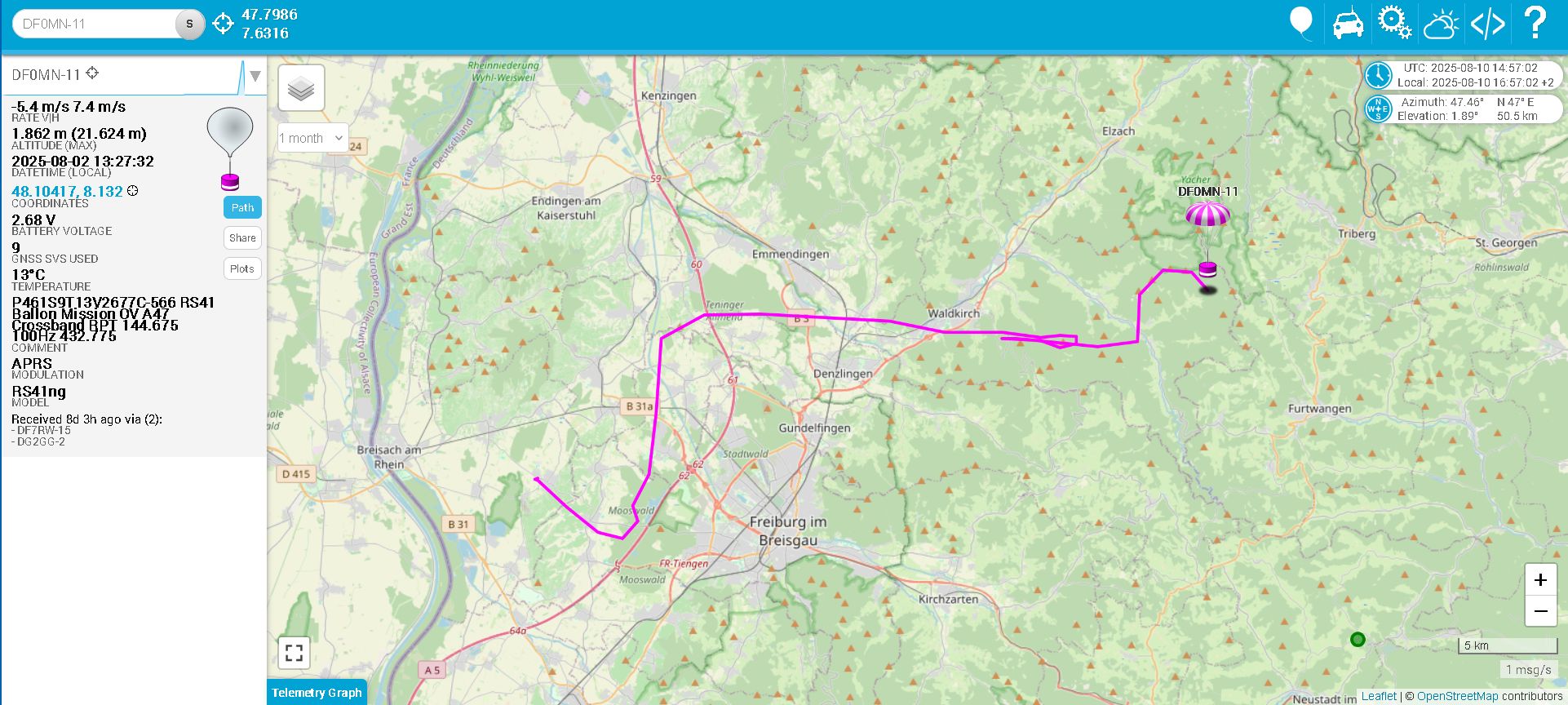Zoom in with the plus control
This screenshot has height=705, width=1568.
click(1540, 579)
